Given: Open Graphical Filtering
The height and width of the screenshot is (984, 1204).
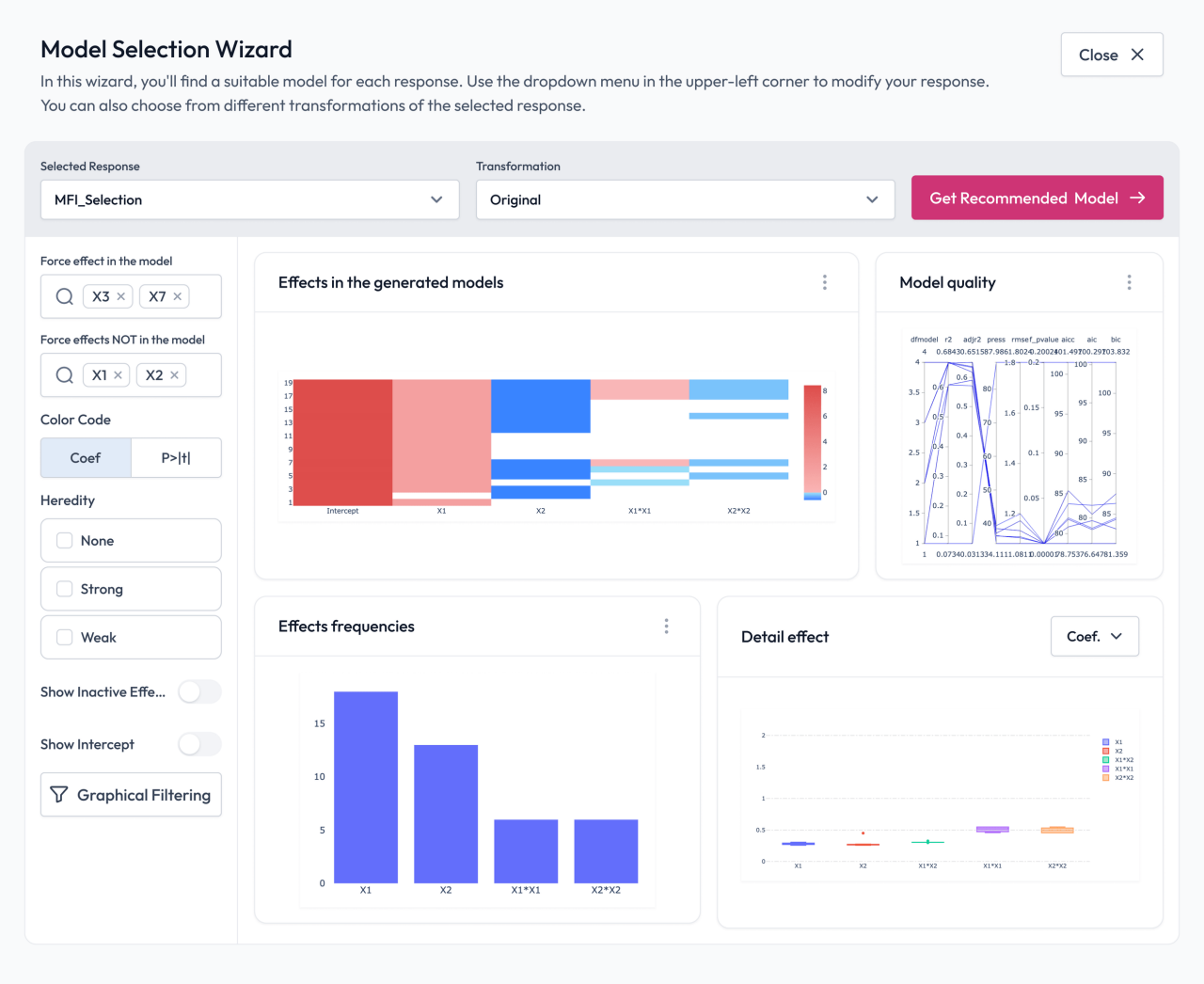Looking at the screenshot, I should pyautogui.click(x=130, y=794).
